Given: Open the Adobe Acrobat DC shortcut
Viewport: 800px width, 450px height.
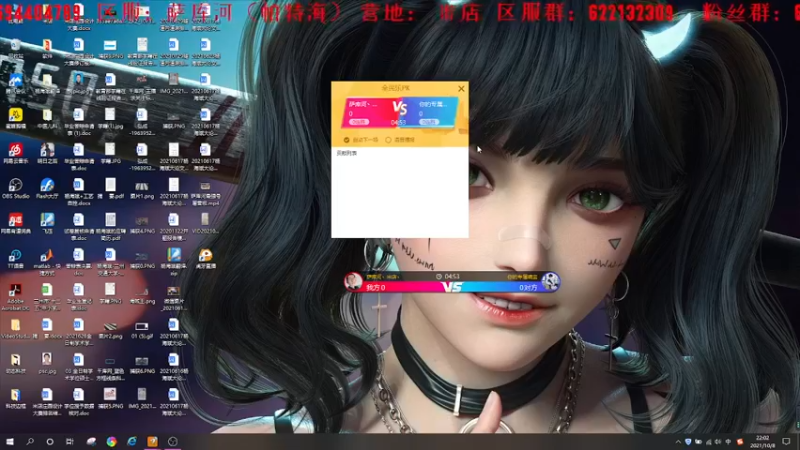Looking at the screenshot, I should pyautogui.click(x=15, y=297).
